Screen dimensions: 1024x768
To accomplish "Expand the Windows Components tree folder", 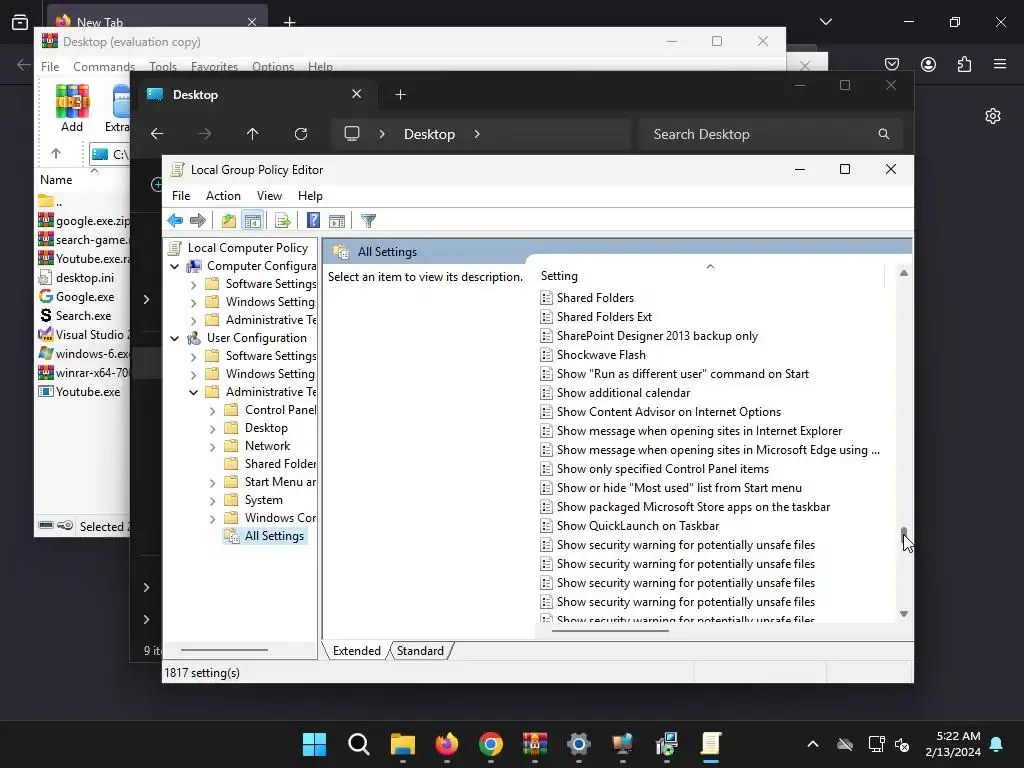I will coord(212,519).
